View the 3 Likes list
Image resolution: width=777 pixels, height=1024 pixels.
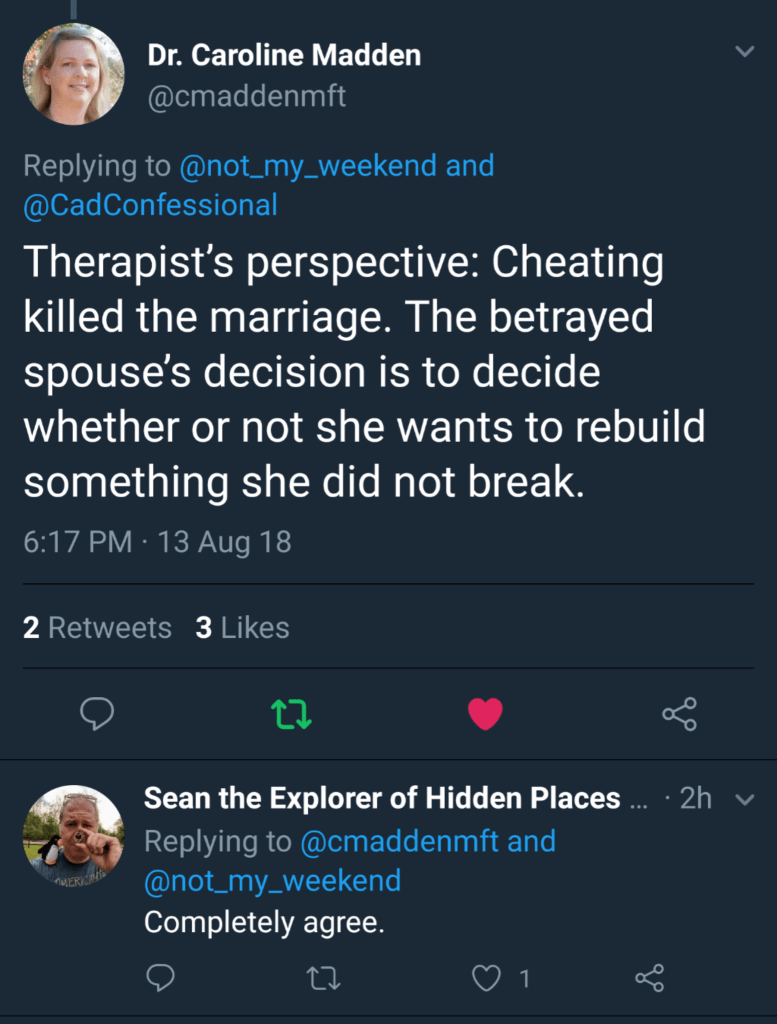pyautogui.click(x=243, y=628)
